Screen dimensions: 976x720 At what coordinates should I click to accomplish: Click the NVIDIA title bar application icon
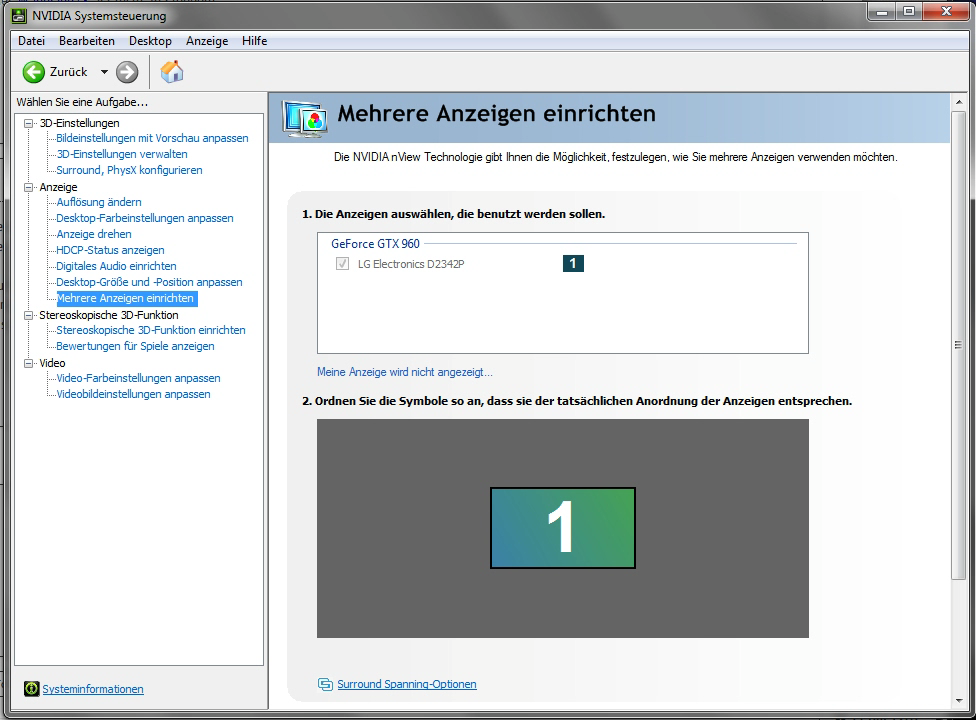click(x=19, y=16)
